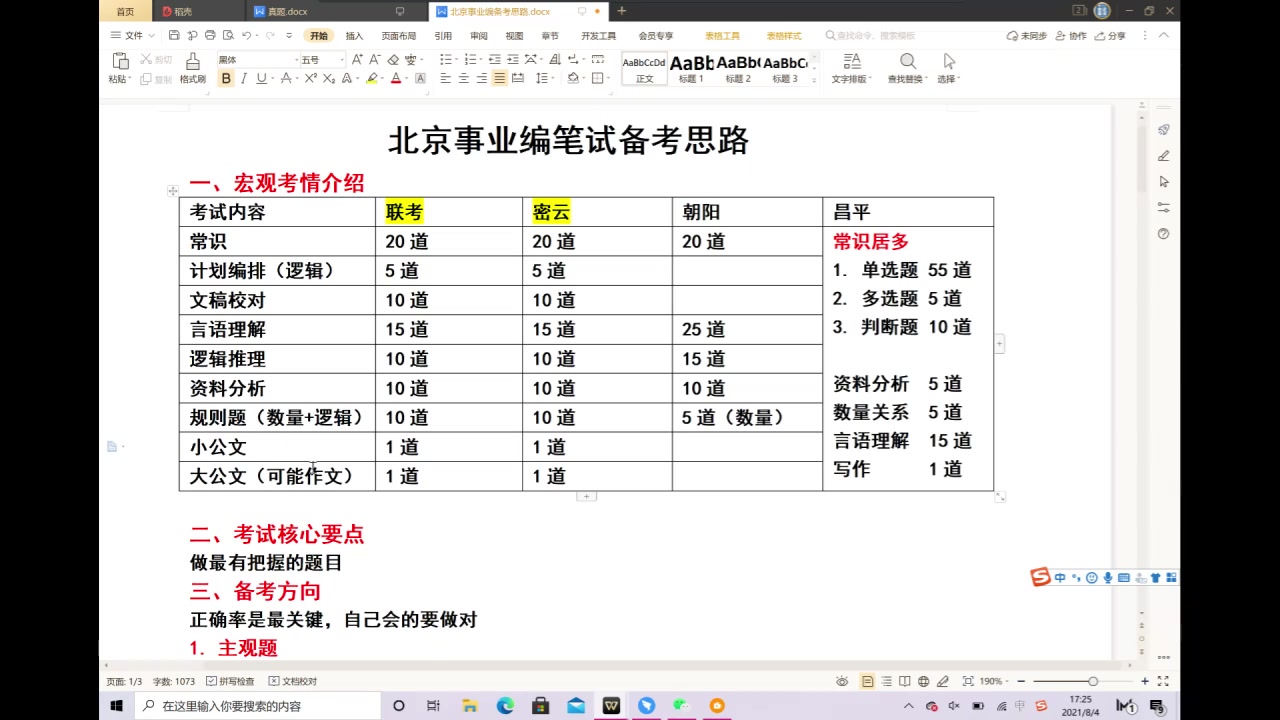Toggle character shading button
The width and height of the screenshot is (1280, 720).
pyautogui.click(x=420, y=78)
